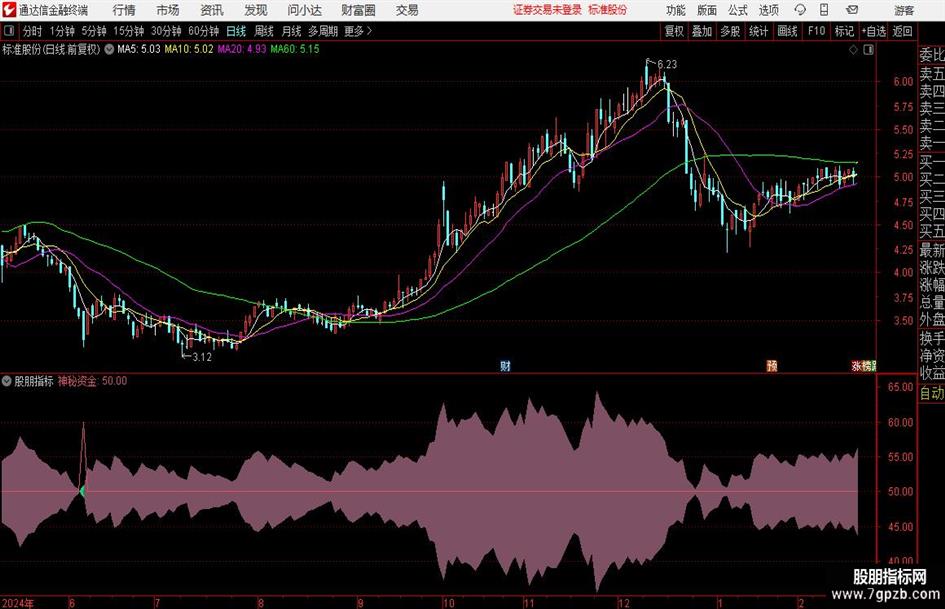
Task: Switch to 1分钟 period
Action: [x=62, y=31]
